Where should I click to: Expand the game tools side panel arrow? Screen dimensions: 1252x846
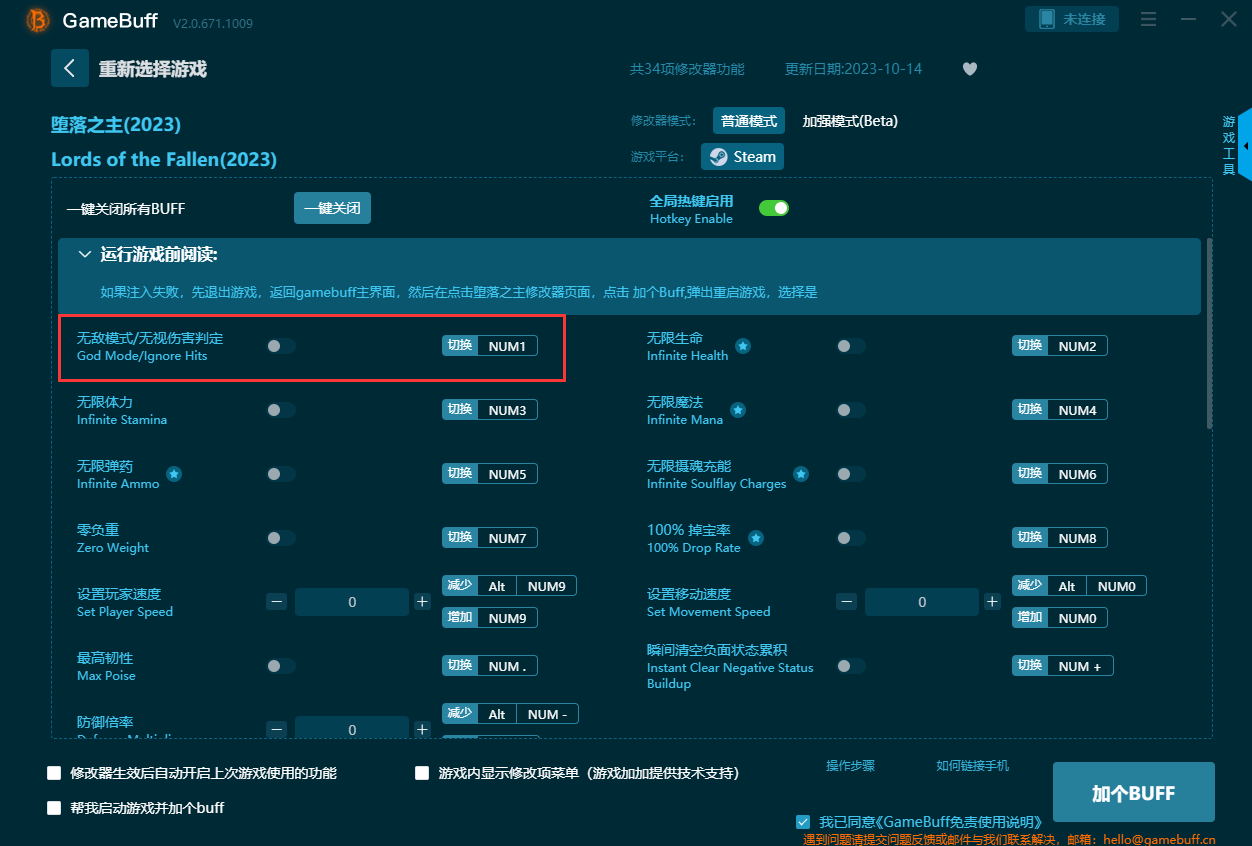pos(1245,146)
